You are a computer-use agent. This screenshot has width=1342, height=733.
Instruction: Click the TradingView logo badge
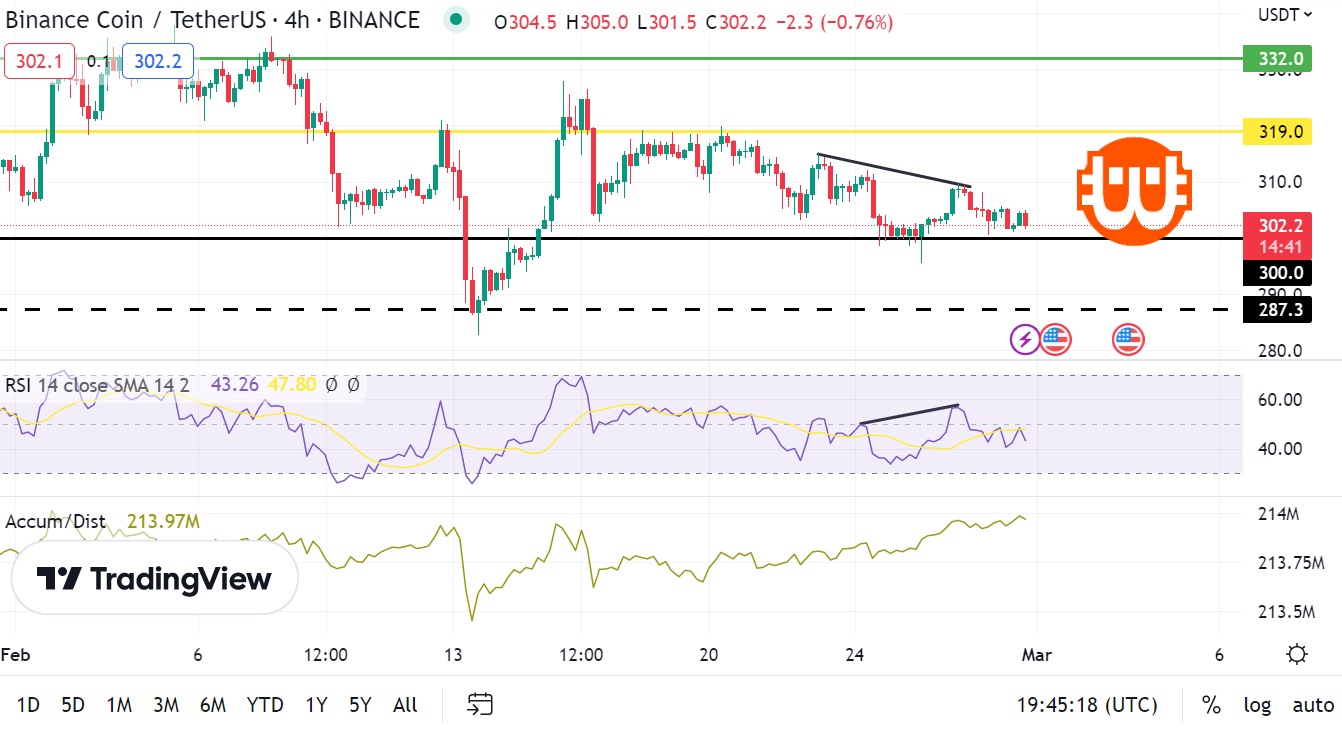(155, 578)
